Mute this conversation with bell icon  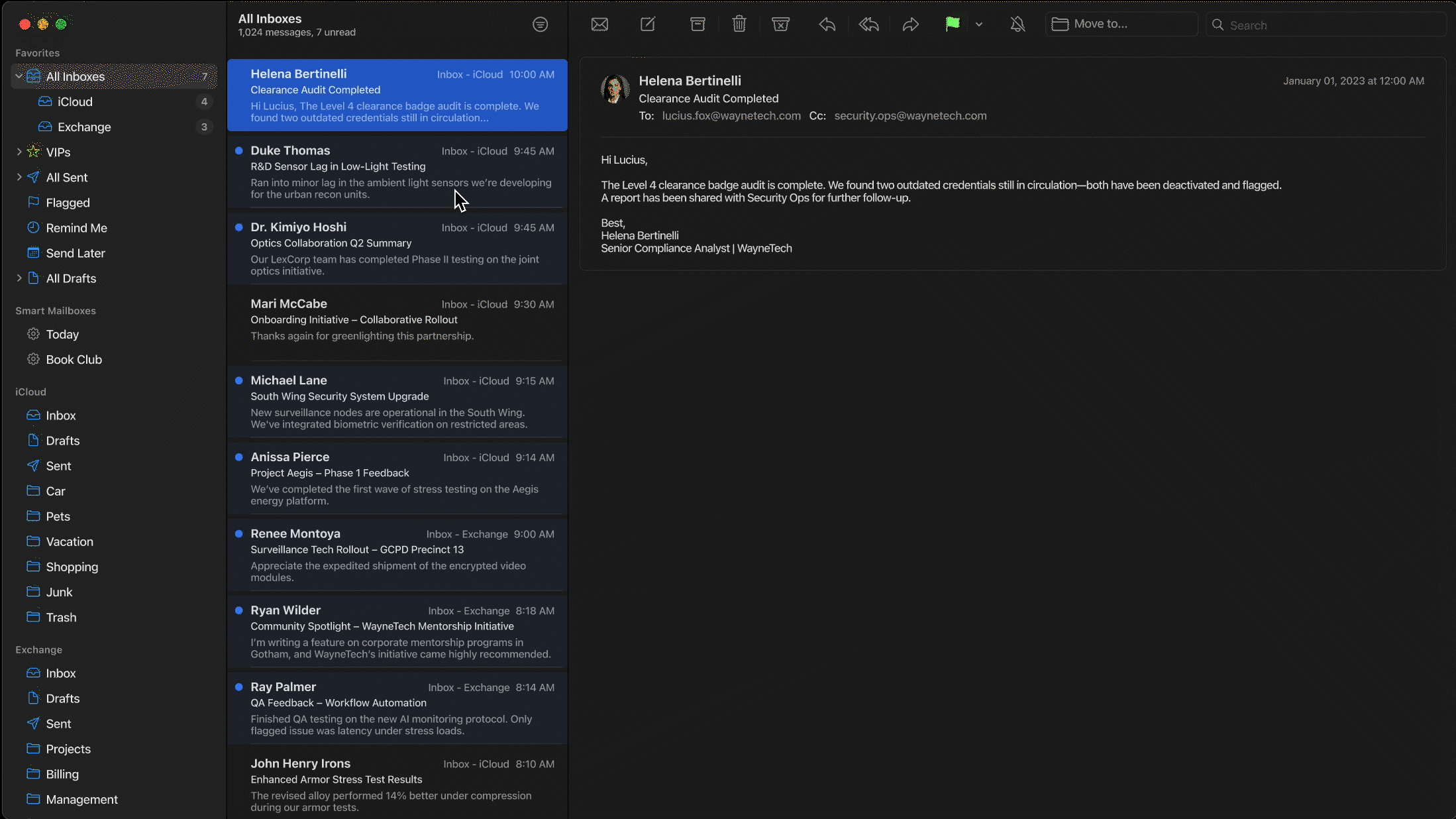(x=1017, y=25)
